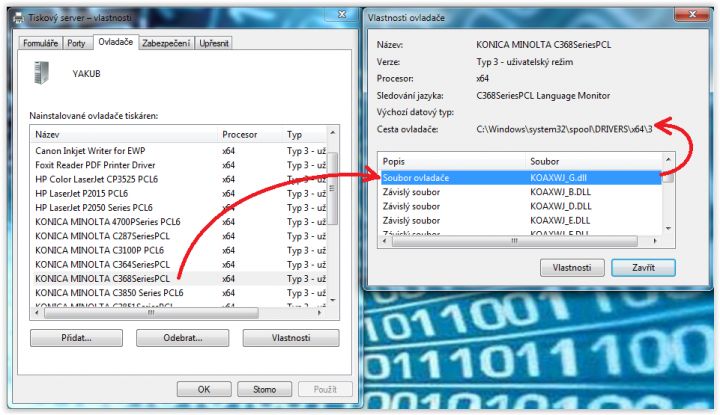720x415 pixels.
Task: Select the Soubor ovladače row
Action: pos(521,178)
